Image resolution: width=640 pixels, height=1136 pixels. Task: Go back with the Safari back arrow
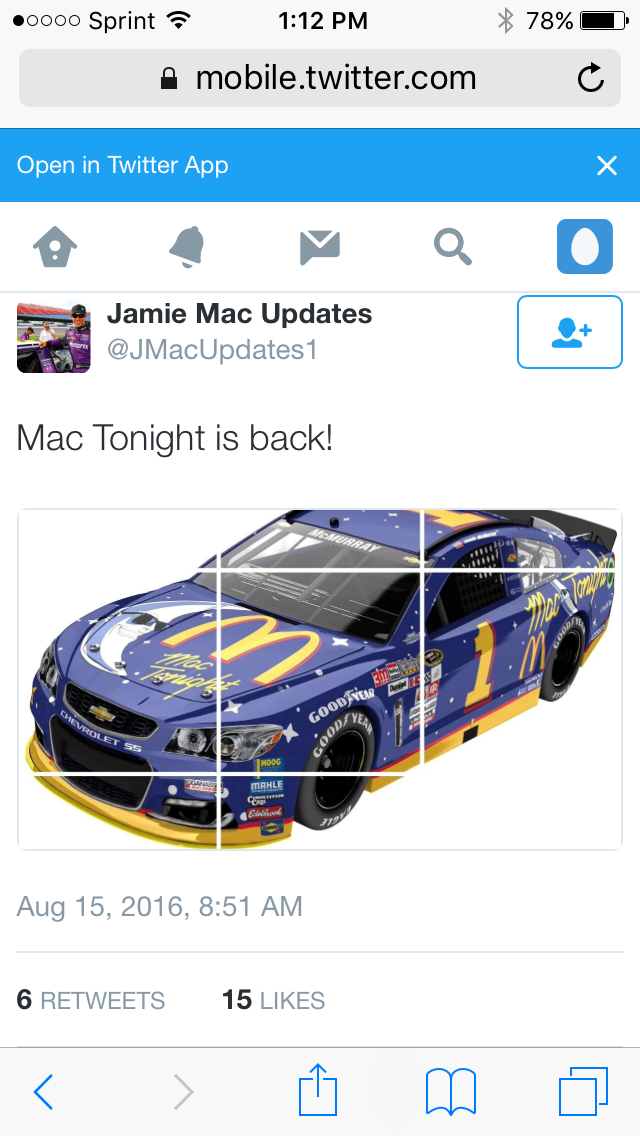click(43, 1091)
